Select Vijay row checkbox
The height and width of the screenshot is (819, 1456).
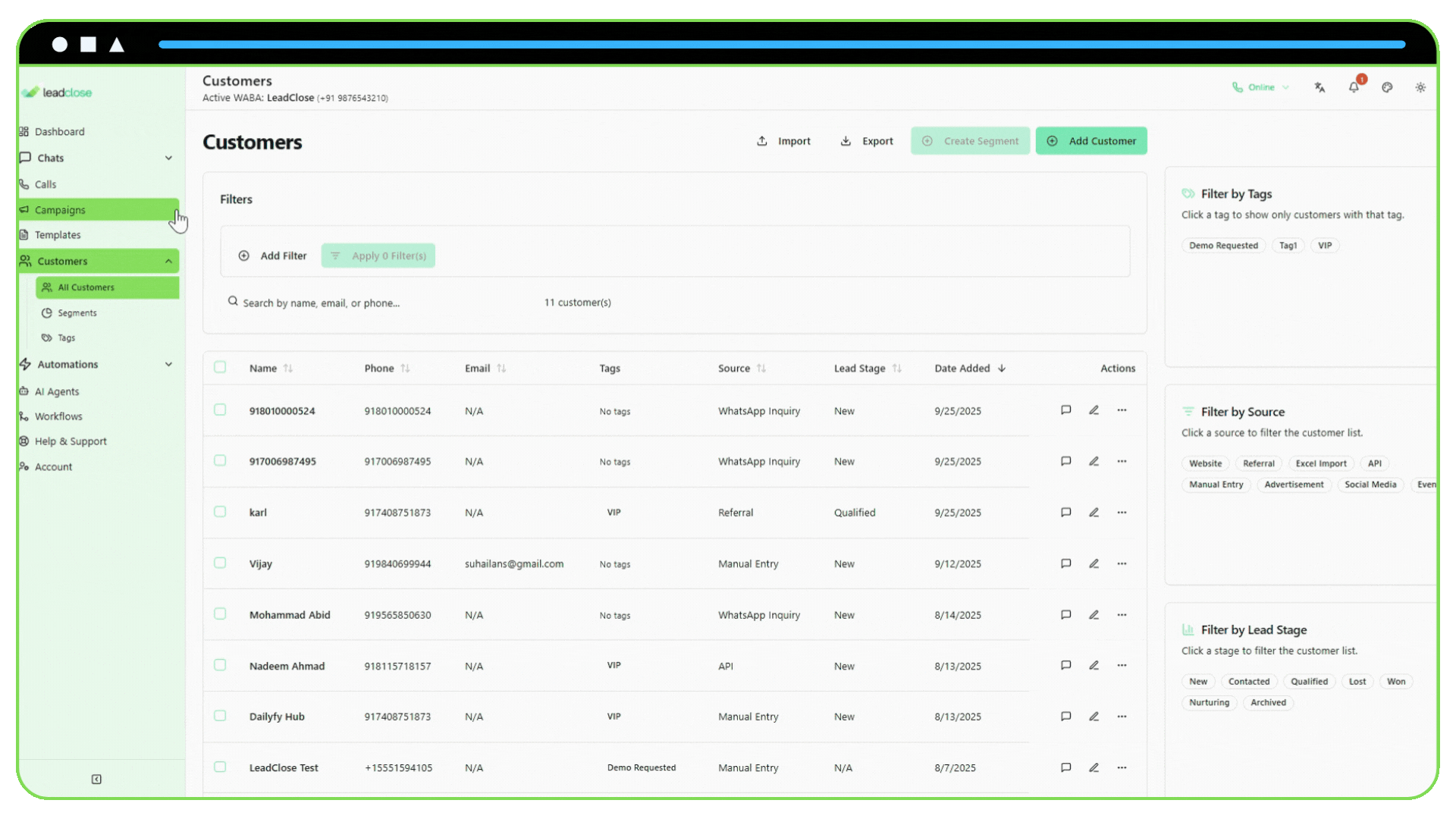[x=220, y=563]
